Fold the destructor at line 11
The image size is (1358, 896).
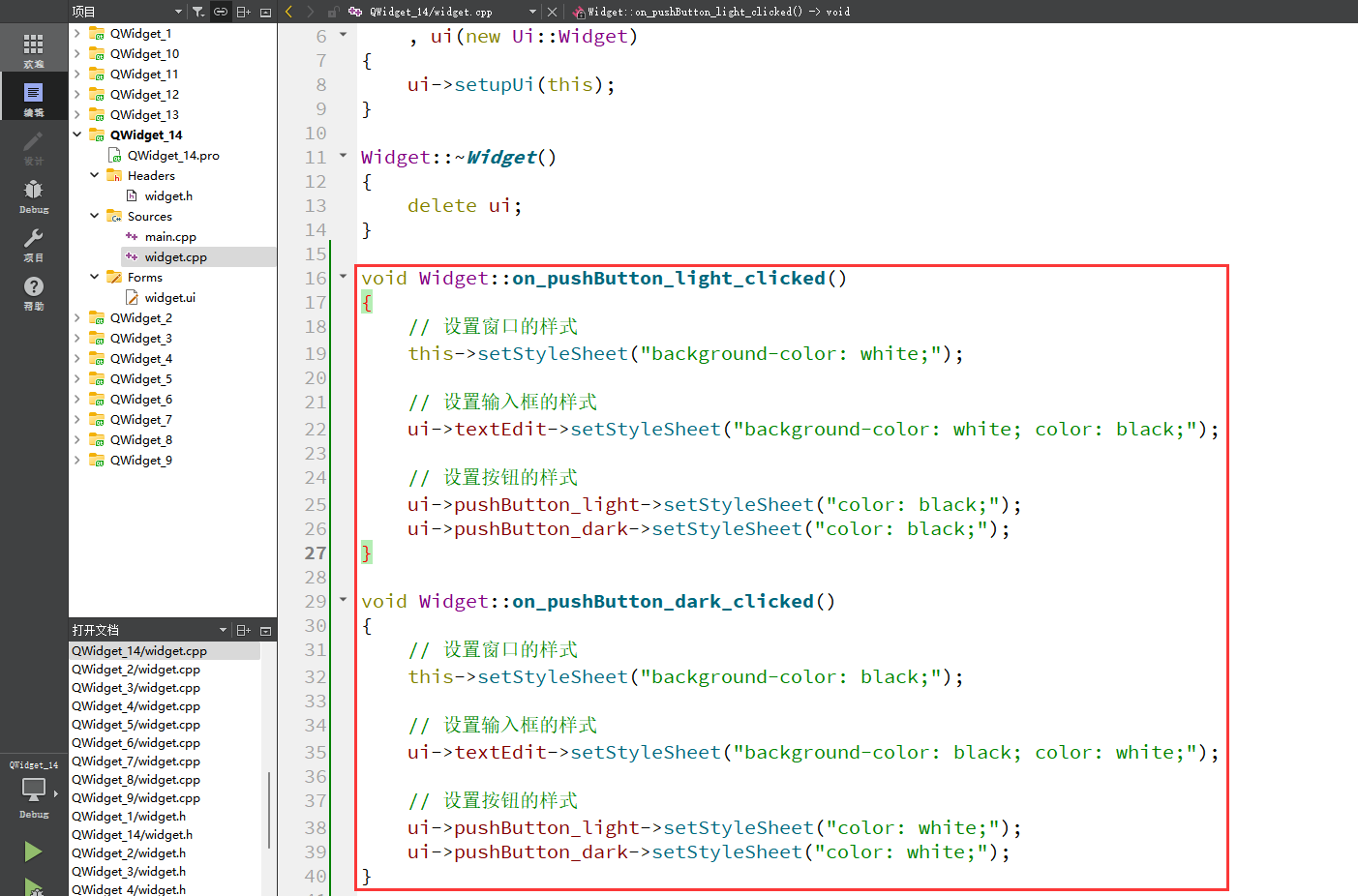tap(343, 155)
